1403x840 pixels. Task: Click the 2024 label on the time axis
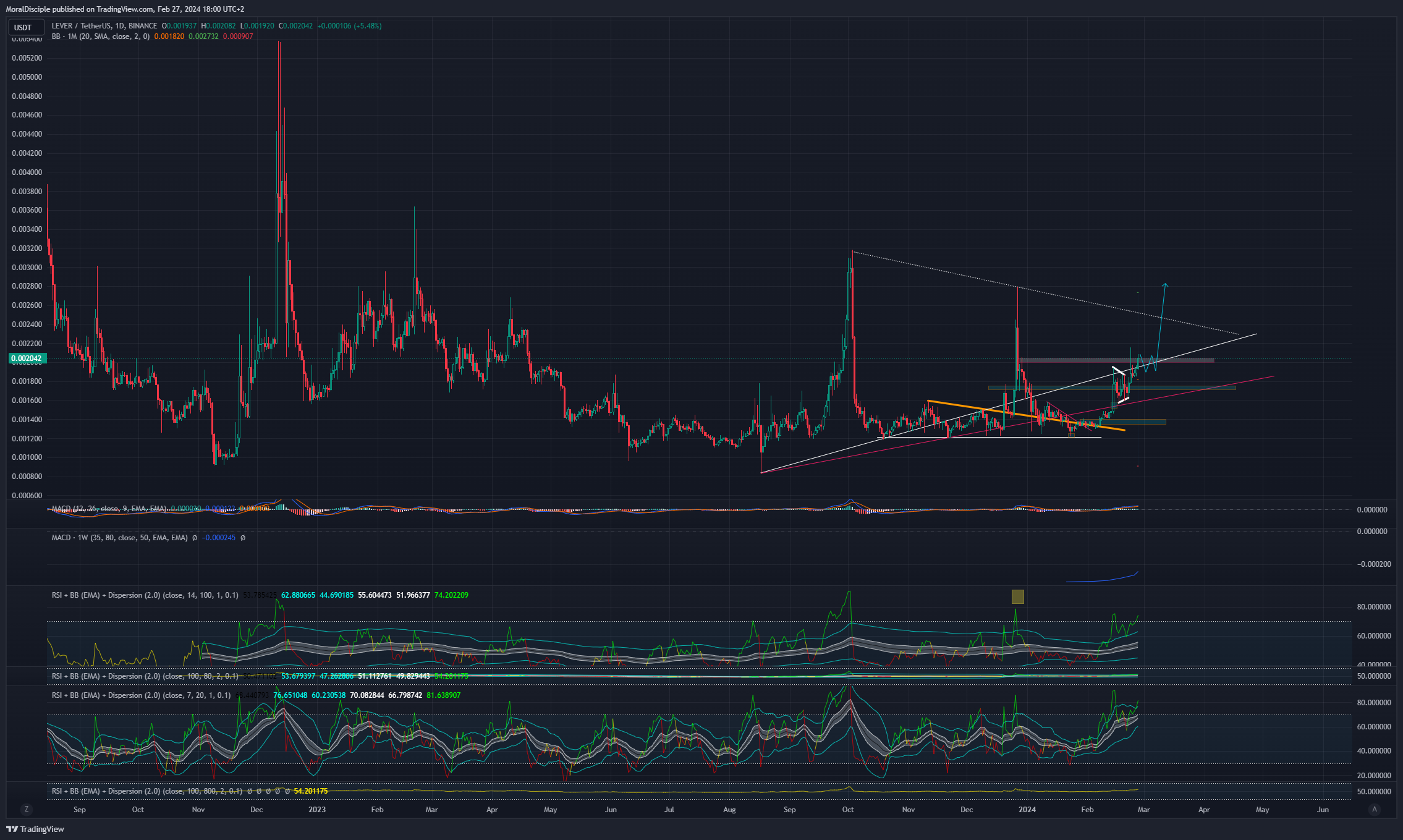click(x=1027, y=810)
